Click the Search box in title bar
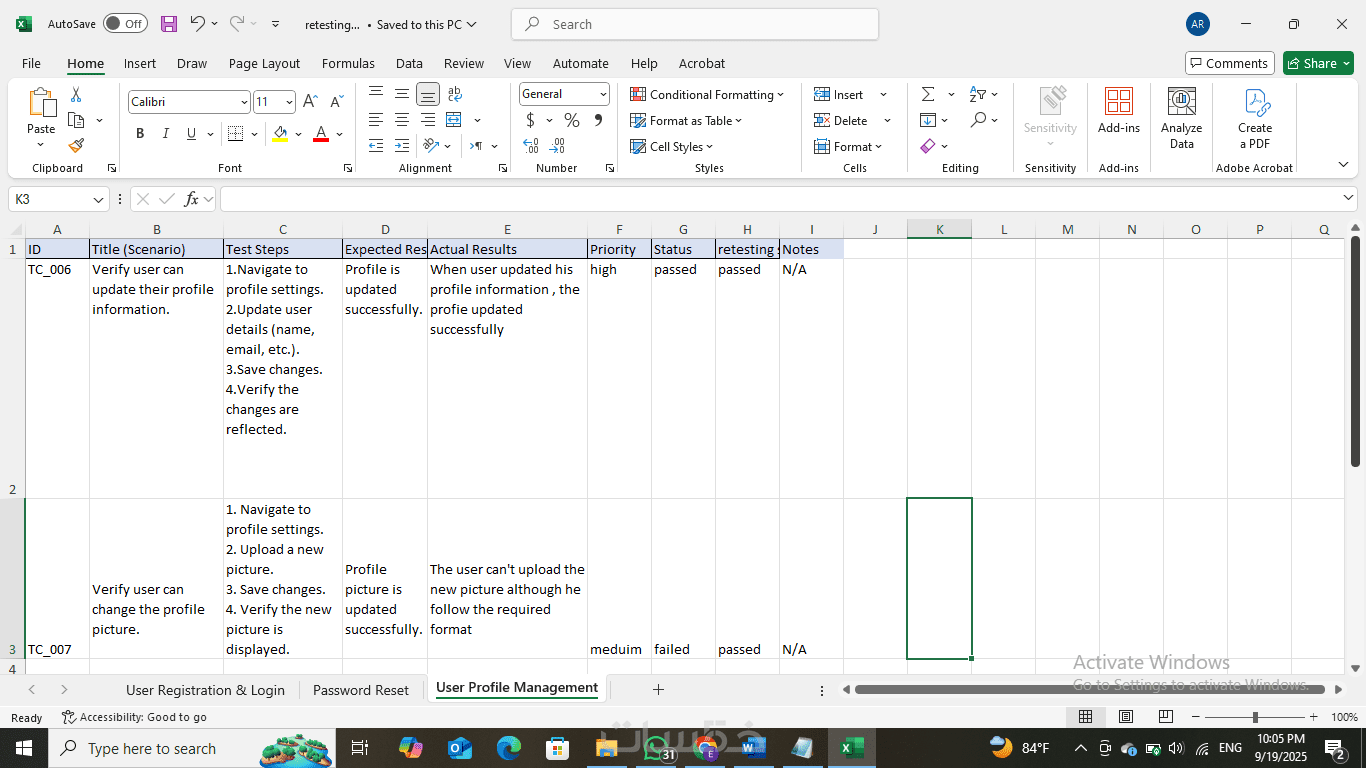 695,24
